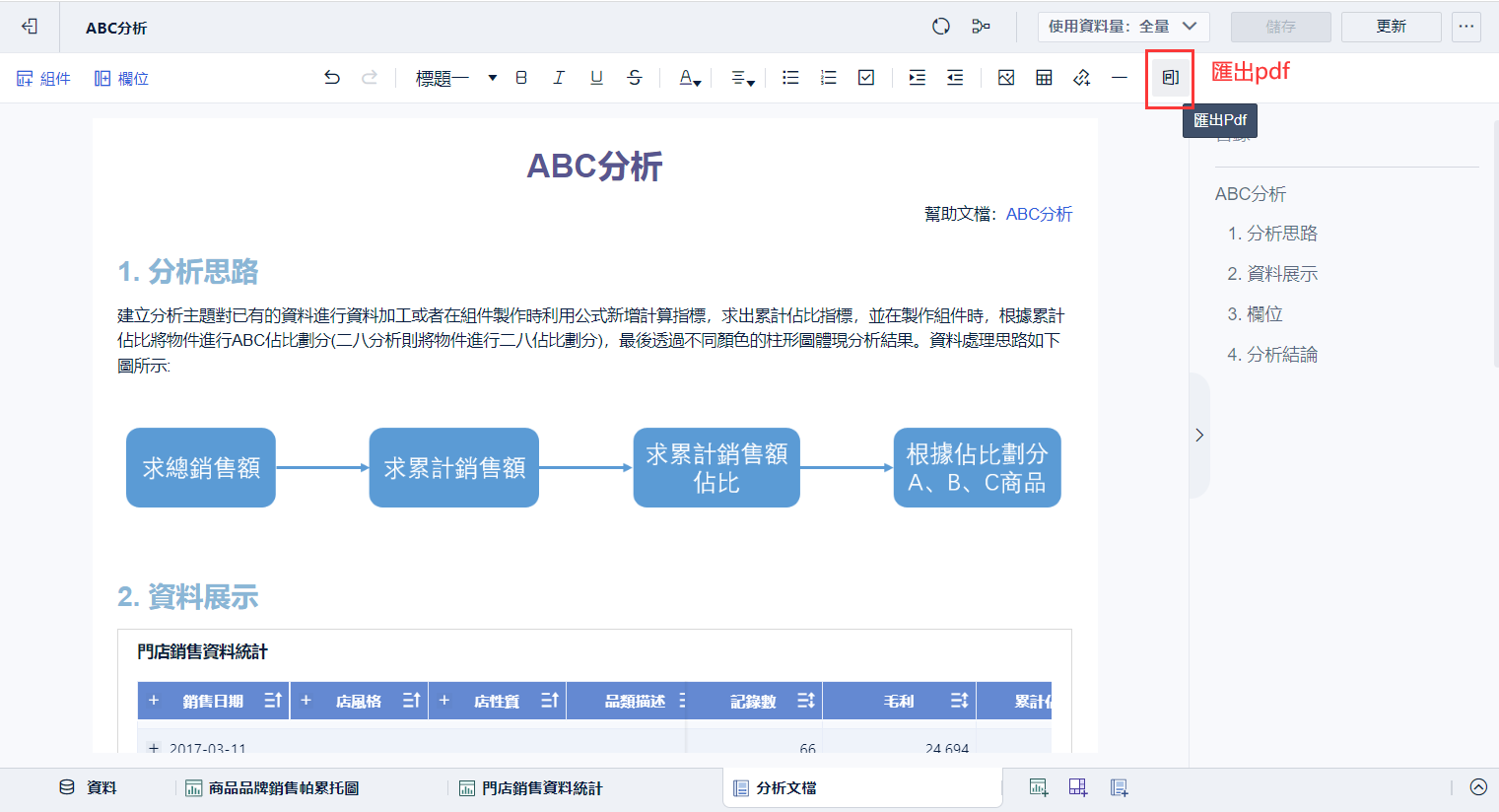
Task: Jump to 2. 資料展示 in outline
Action: coord(1272,274)
